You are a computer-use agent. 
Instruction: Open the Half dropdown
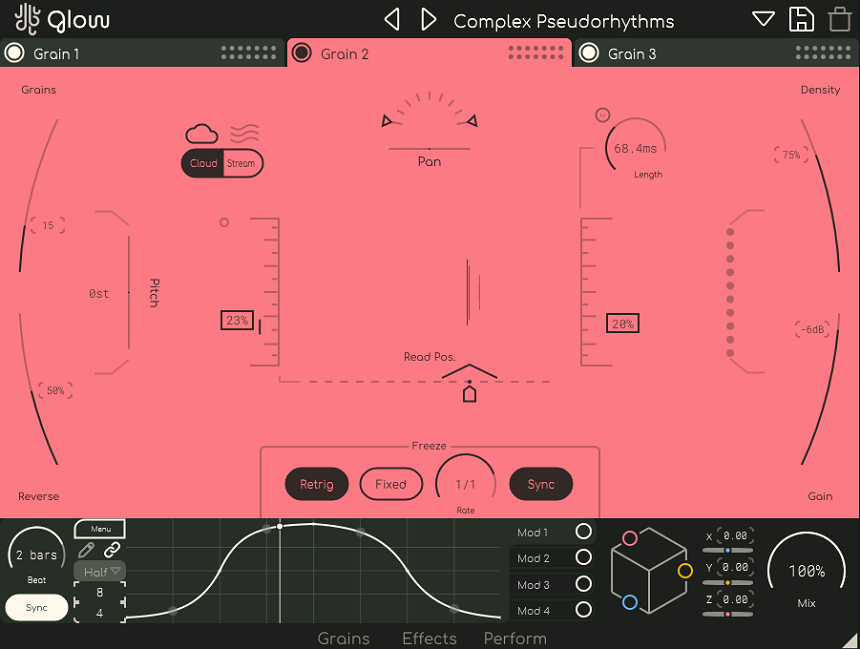[100, 572]
